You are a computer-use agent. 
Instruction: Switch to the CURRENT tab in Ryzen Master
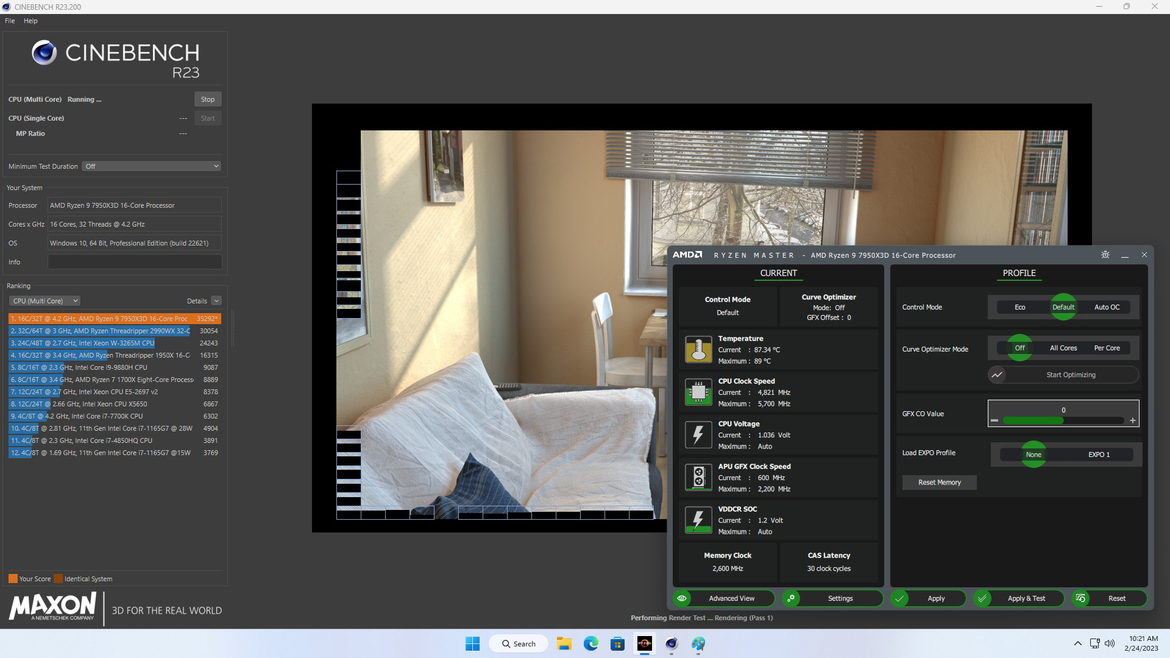(778, 273)
